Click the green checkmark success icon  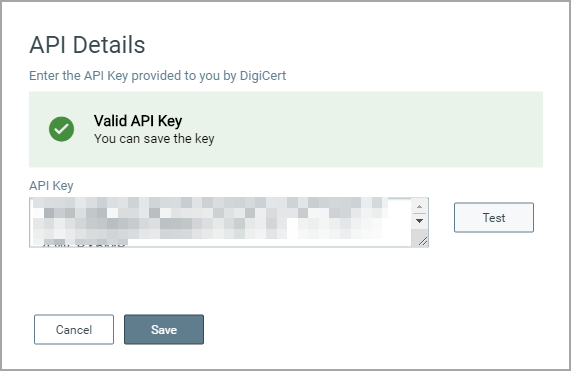coord(62,129)
